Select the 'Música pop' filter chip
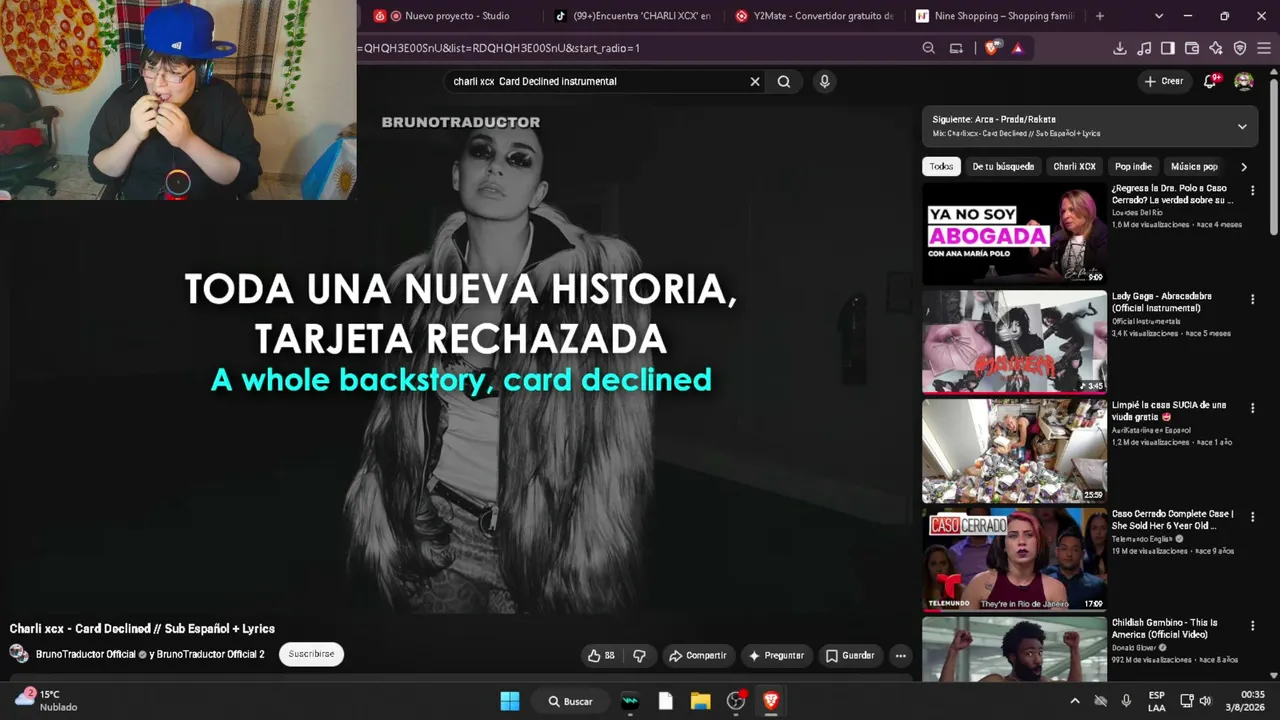The image size is (1280, 720). point(1194,167)
